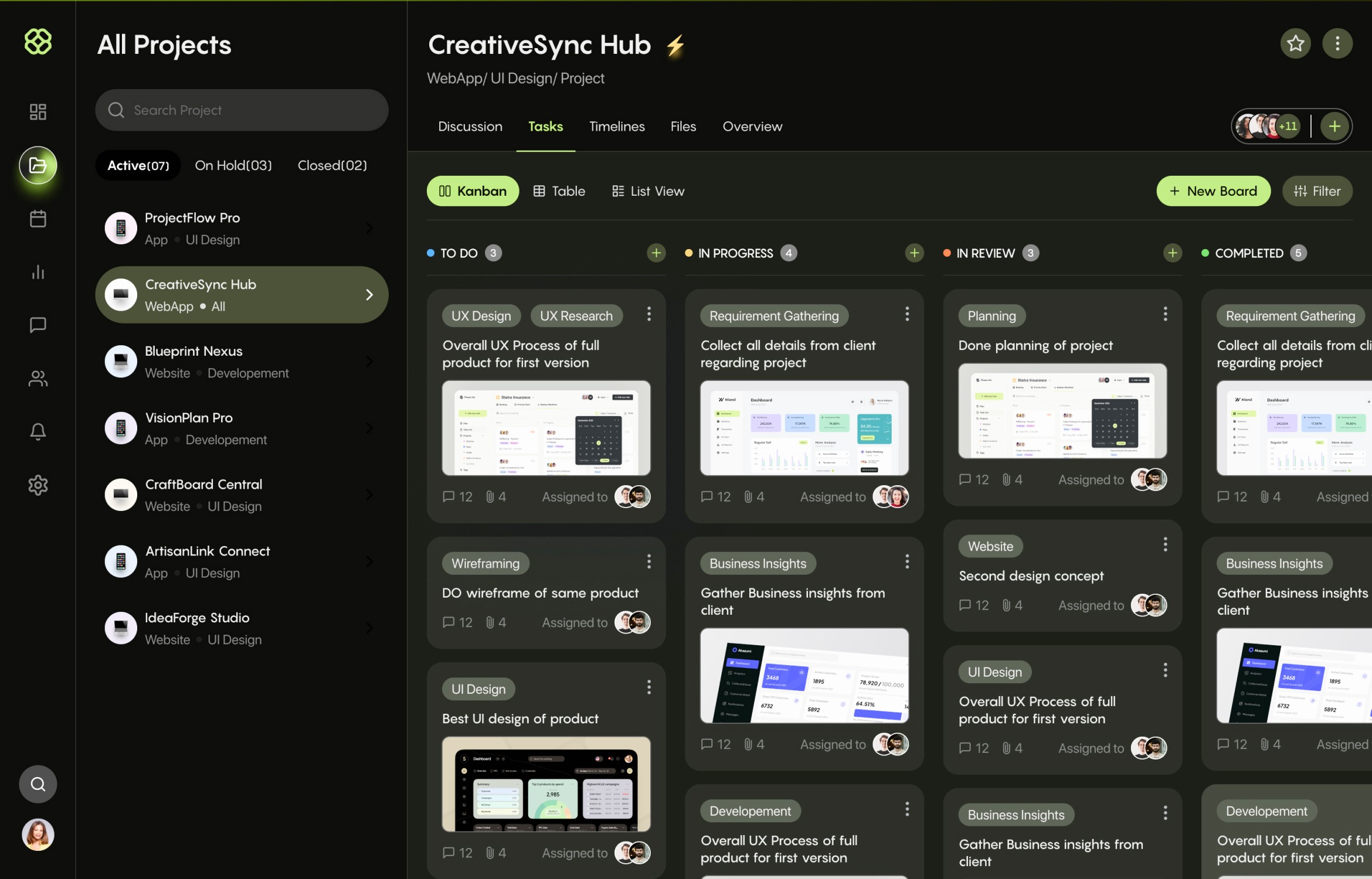Click the New Board button
The width and height of the screenshot is (1372, 879).
click(1213, 191)
